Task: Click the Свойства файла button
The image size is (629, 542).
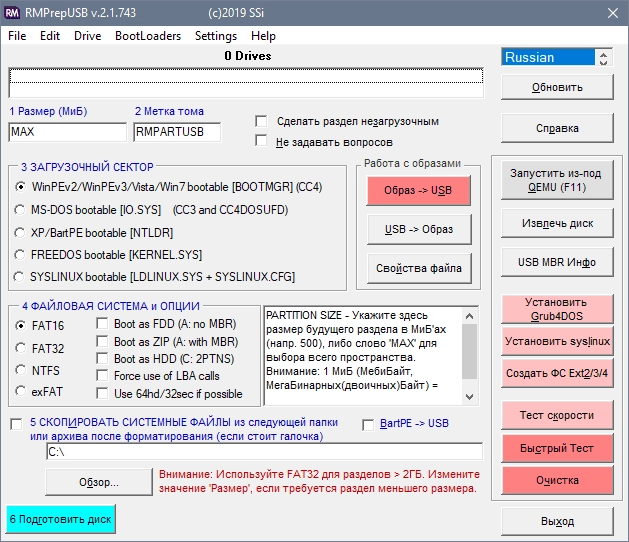Action: coord(419,268)
